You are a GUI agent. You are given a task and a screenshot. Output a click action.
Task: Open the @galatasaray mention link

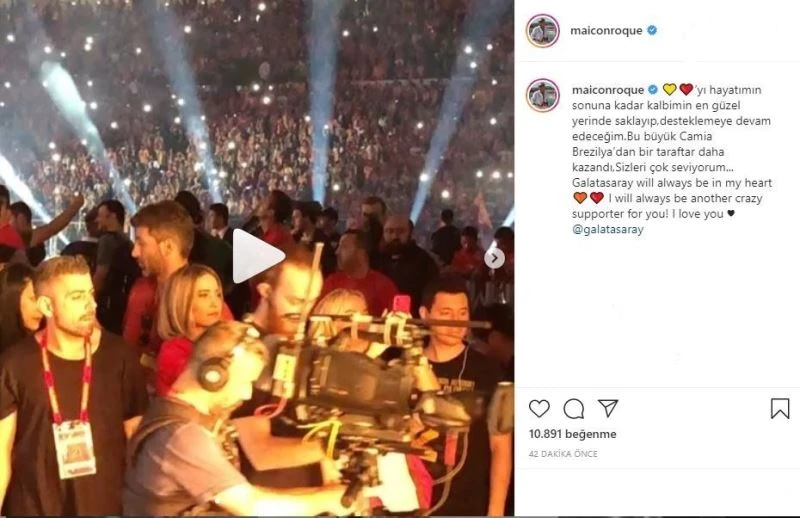pos(608,229)
